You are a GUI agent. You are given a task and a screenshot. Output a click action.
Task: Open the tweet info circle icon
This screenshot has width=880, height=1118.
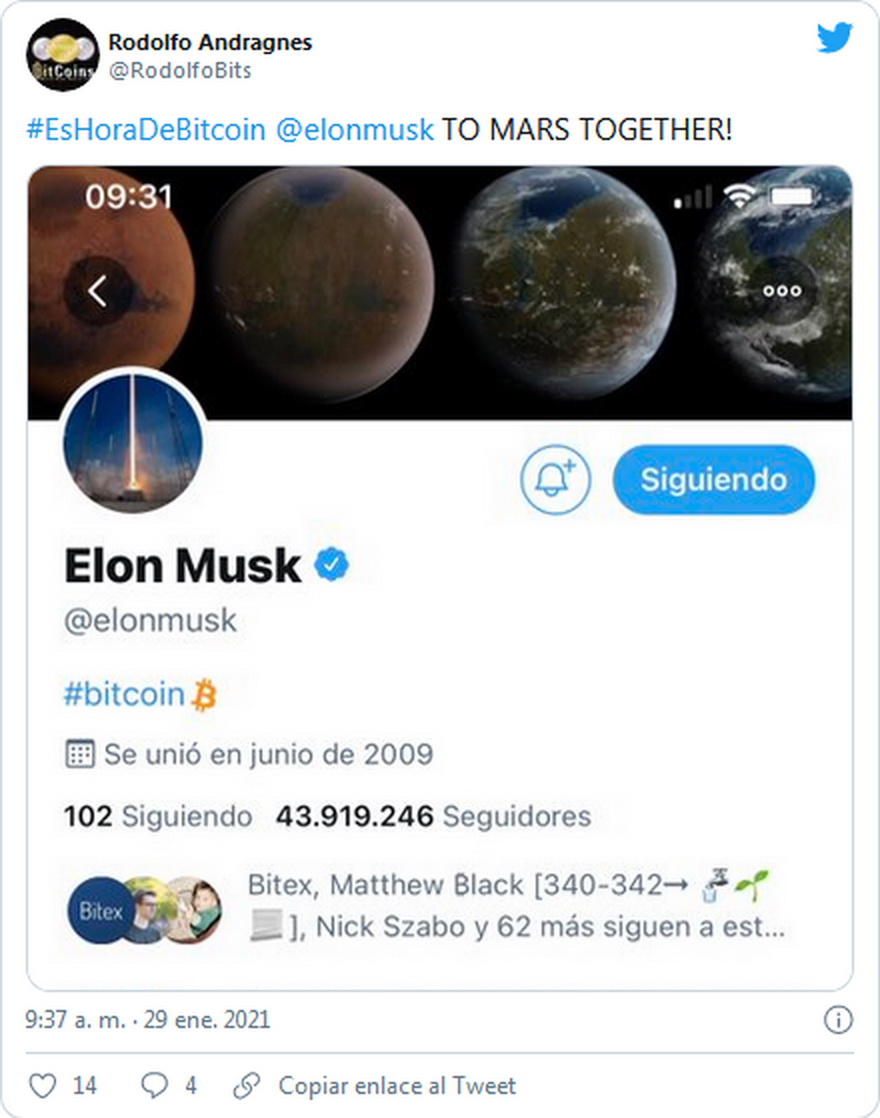point(838,1020)
